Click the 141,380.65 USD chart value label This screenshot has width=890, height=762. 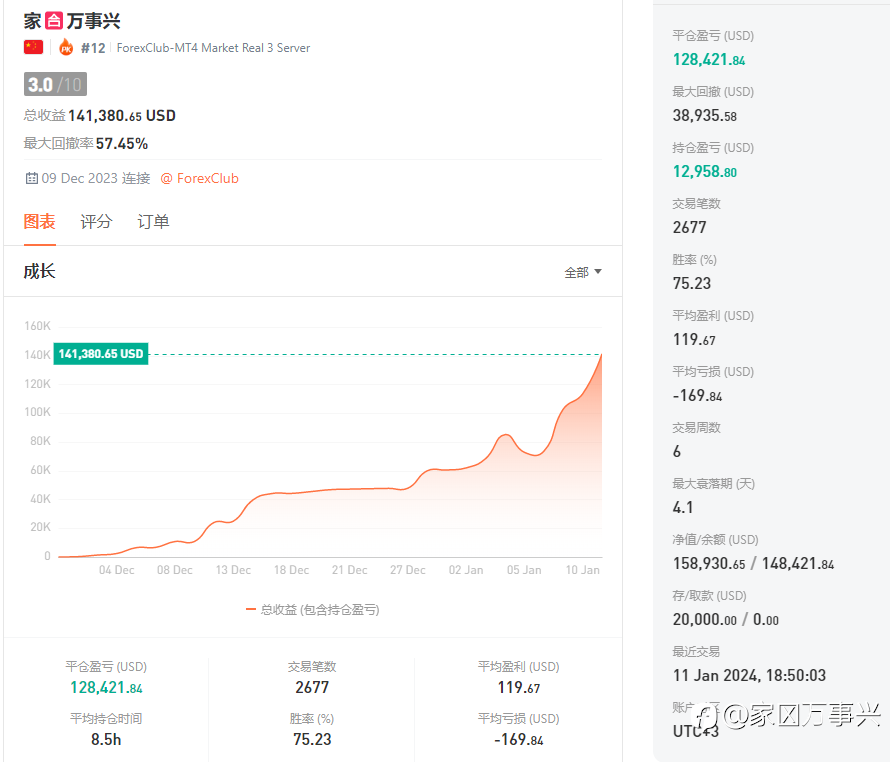[x=101, y=354]
